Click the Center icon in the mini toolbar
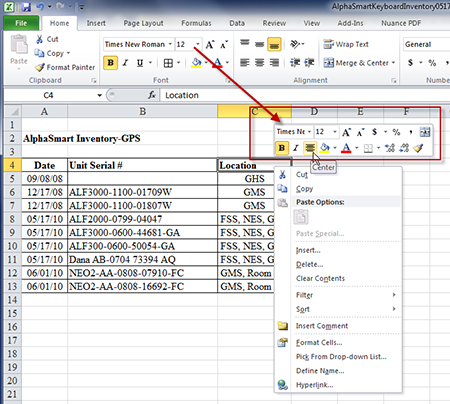Screen dimensions: 450x404 [x=310, y=148]
